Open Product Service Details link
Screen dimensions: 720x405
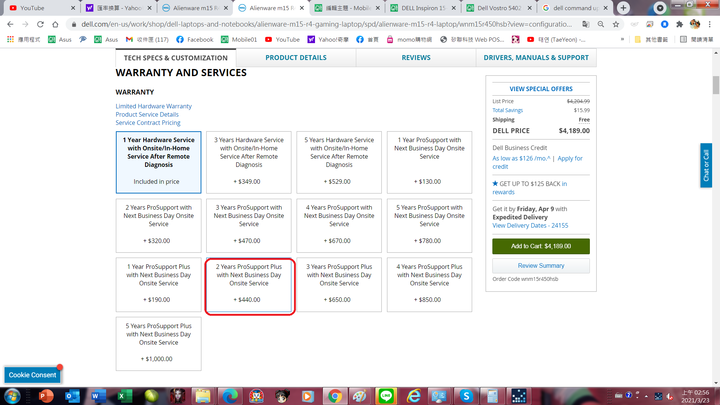pyautogui.click(x=147, y=114)
